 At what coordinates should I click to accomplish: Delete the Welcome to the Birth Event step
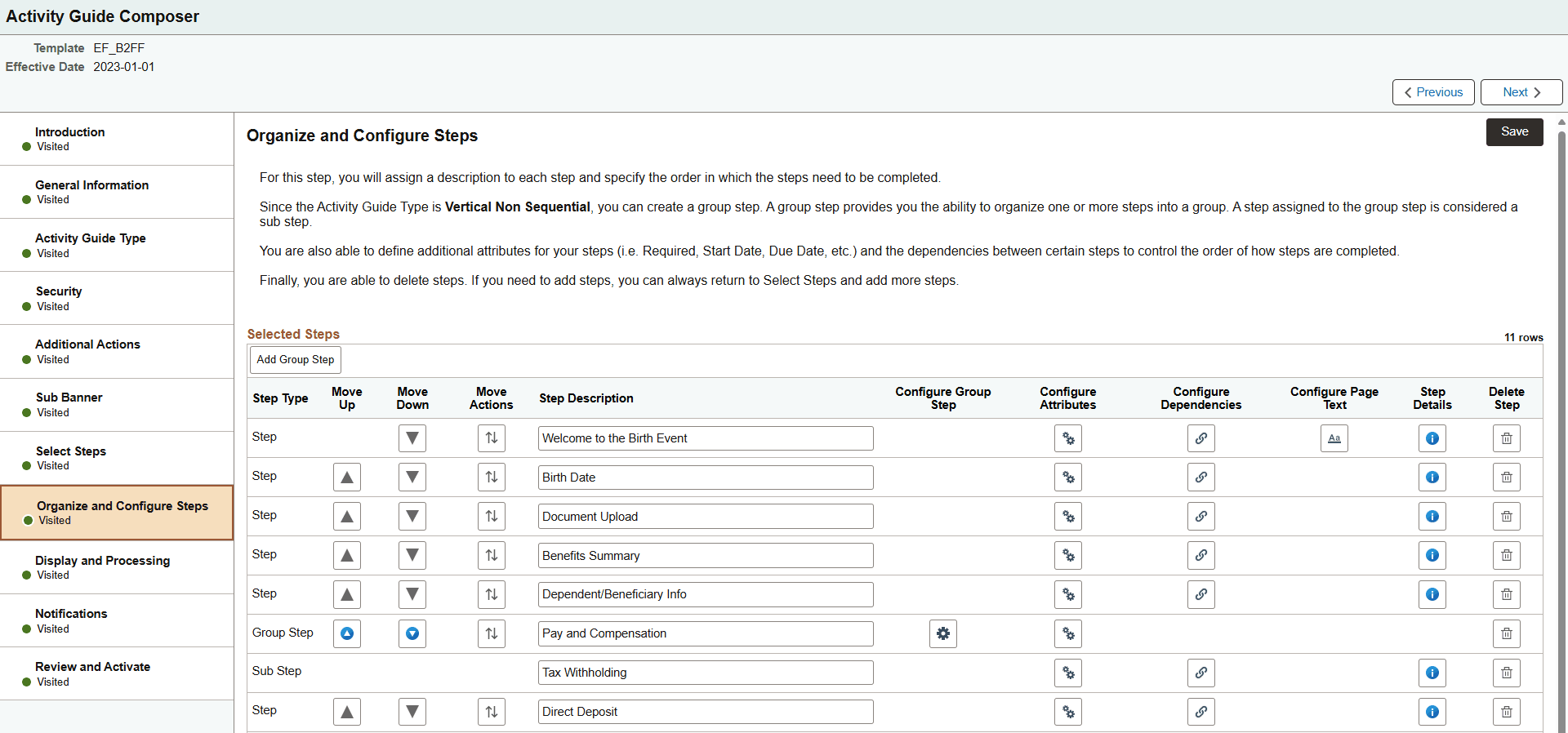coord(1507,438)
